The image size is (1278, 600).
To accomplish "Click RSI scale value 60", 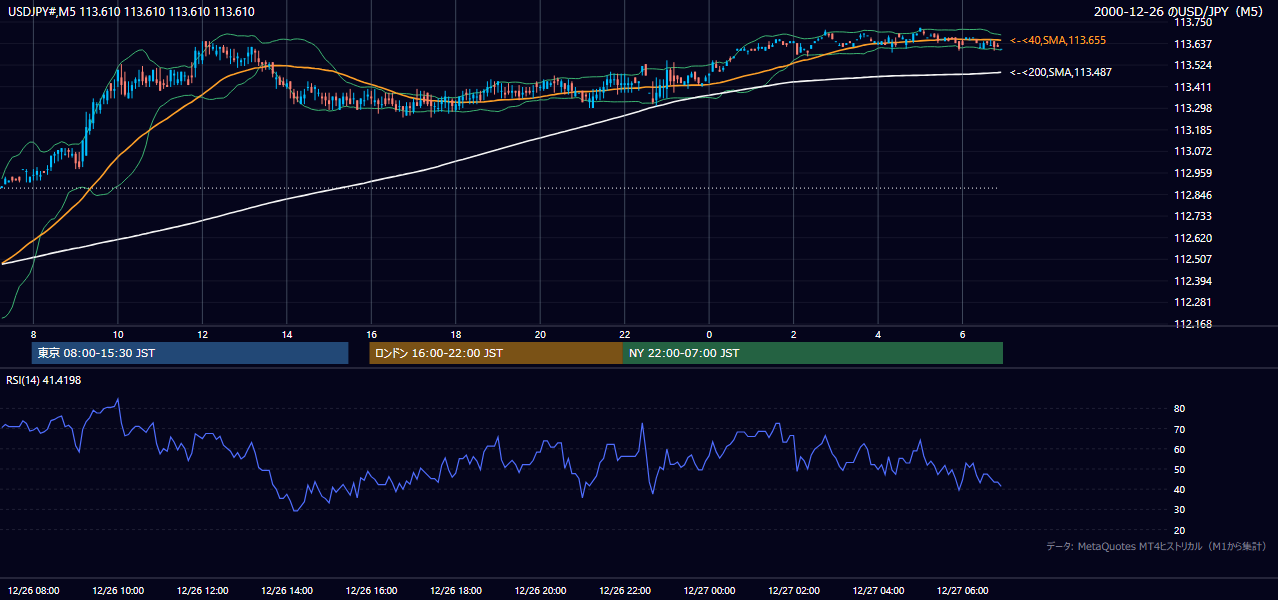I will click(1180, 449).
